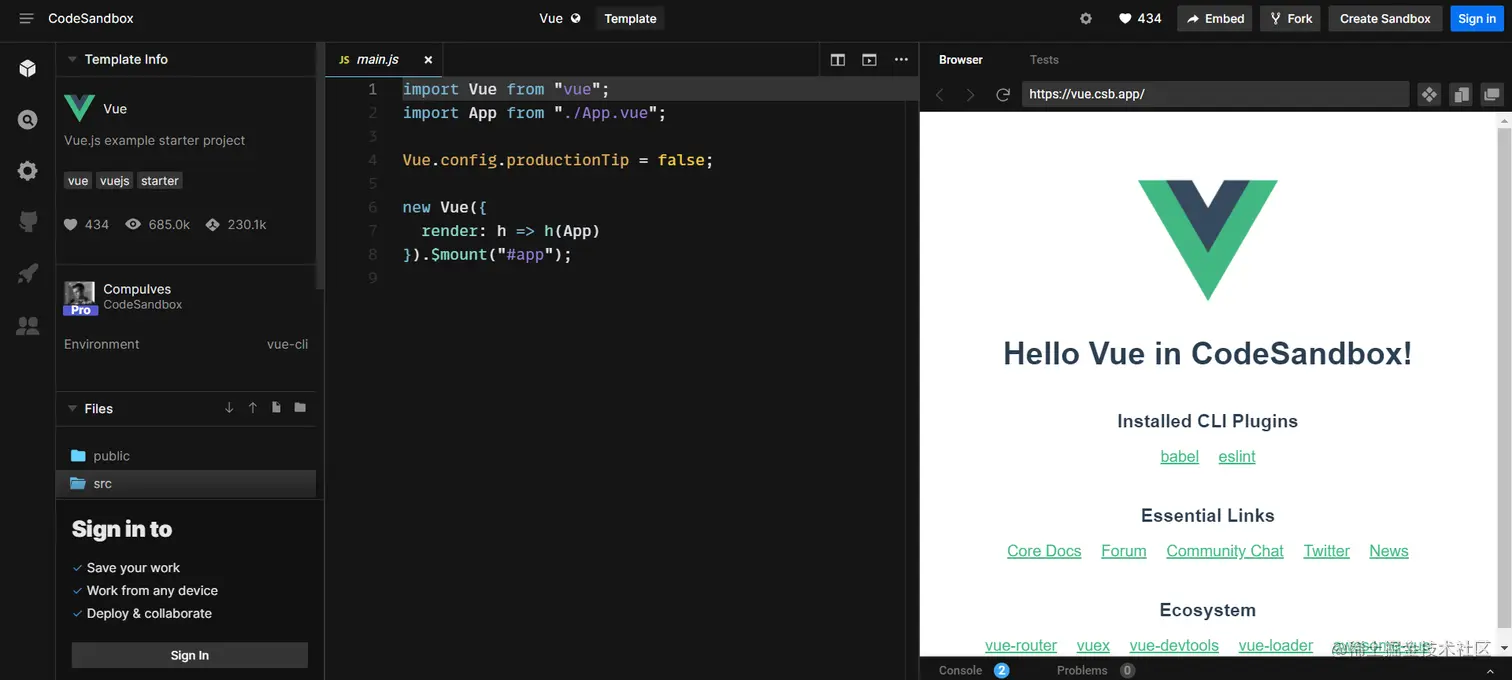
Task: Collapse the Template Info section
Action: coord(72,59)
